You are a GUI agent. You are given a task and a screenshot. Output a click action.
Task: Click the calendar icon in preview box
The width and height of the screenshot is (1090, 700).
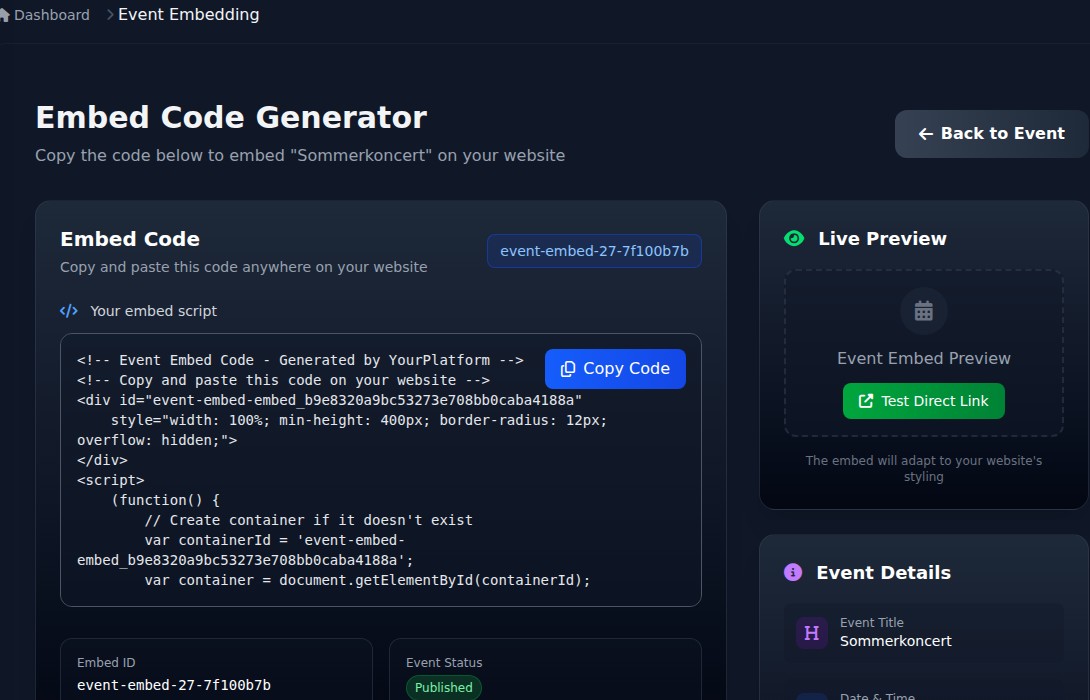[x=923, y=311]
